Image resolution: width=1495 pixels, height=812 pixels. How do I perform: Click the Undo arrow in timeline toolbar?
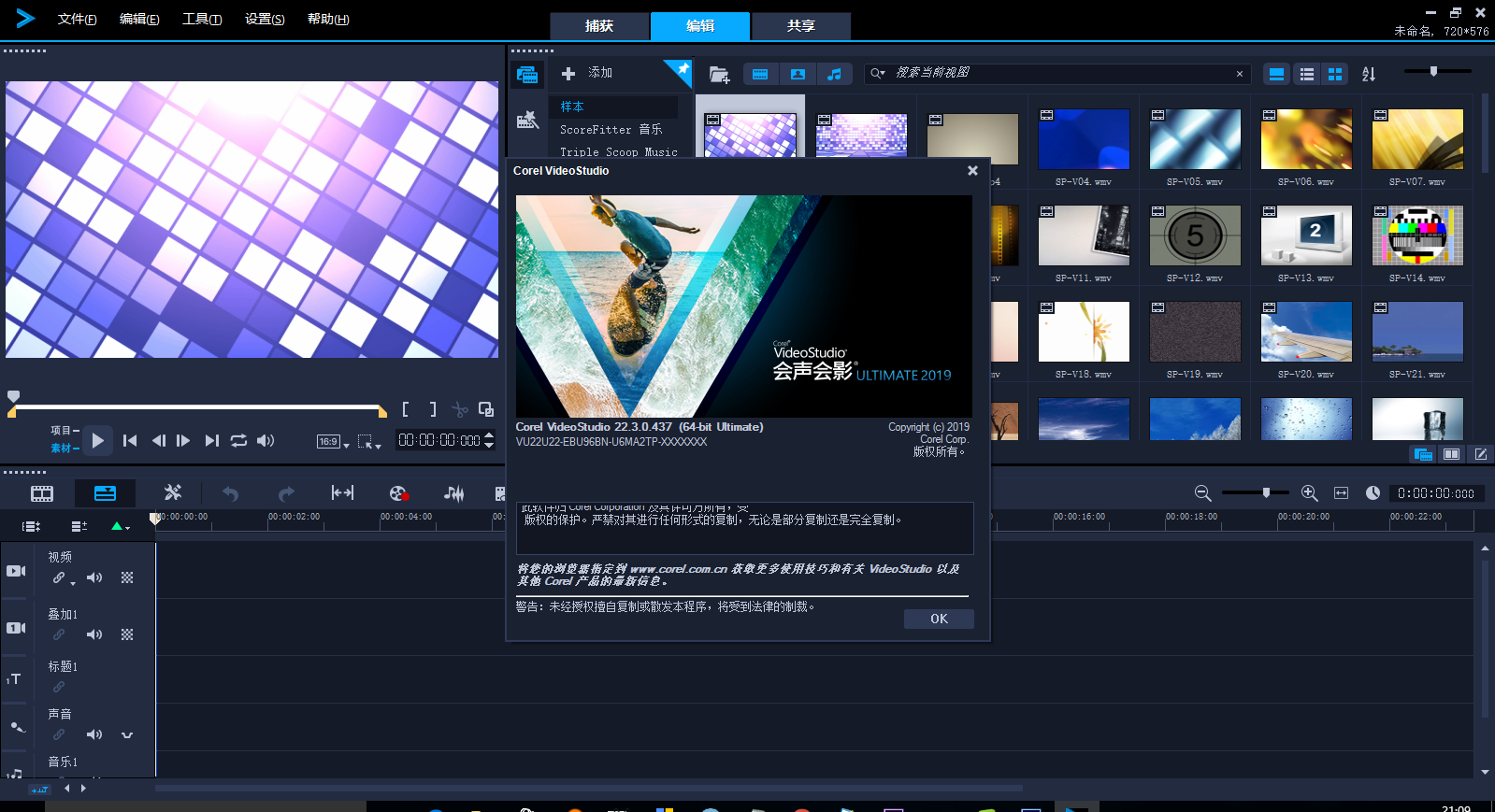[x=230, y=493]
